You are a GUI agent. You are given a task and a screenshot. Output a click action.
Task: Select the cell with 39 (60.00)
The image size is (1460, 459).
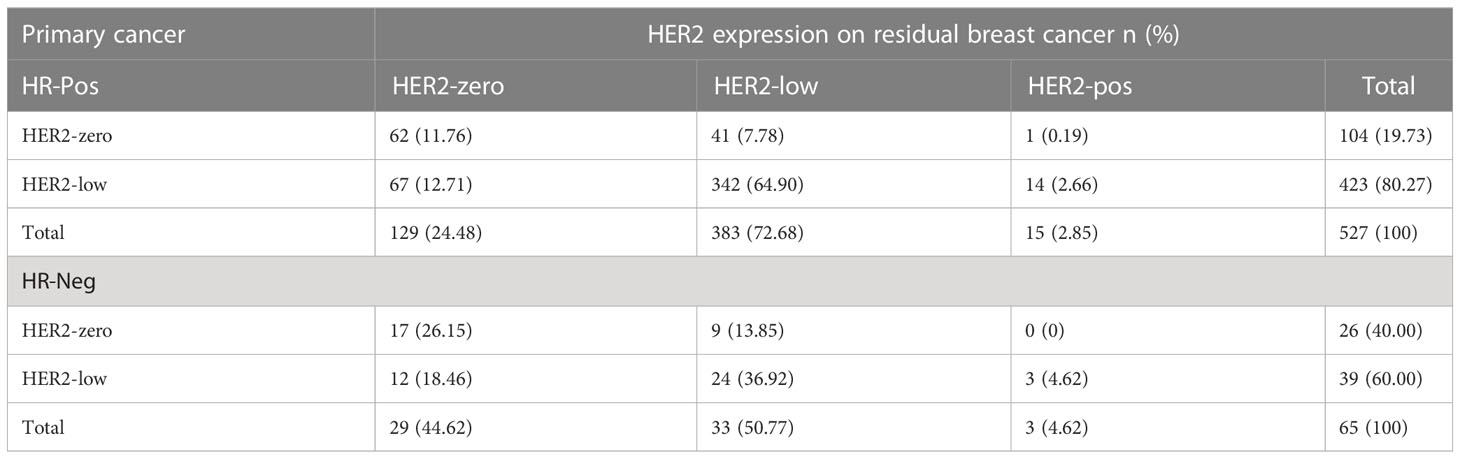[1389, 379]
